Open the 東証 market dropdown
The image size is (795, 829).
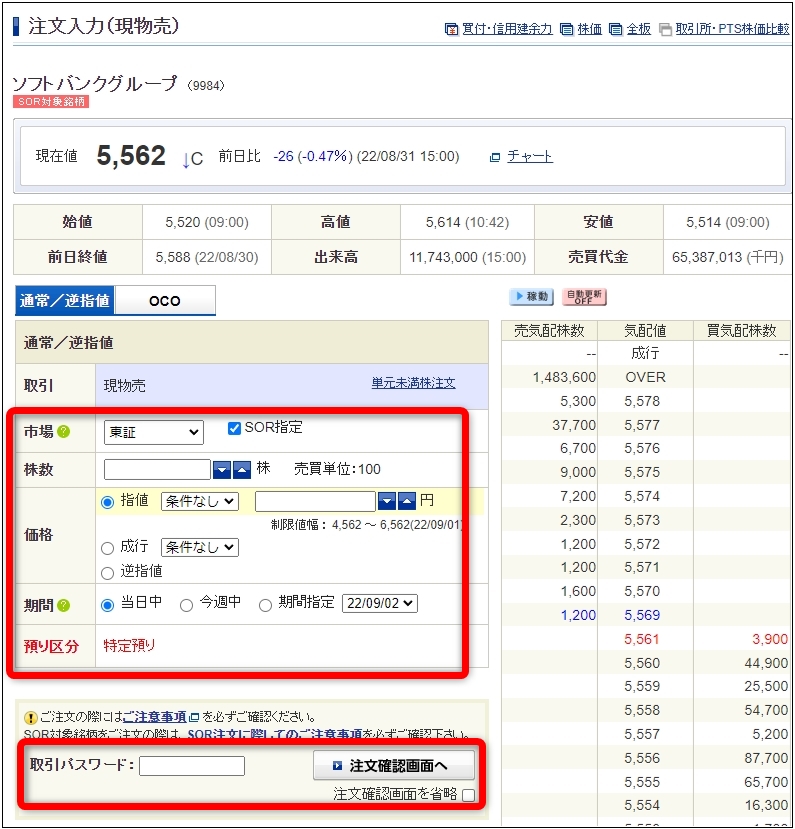153,432
